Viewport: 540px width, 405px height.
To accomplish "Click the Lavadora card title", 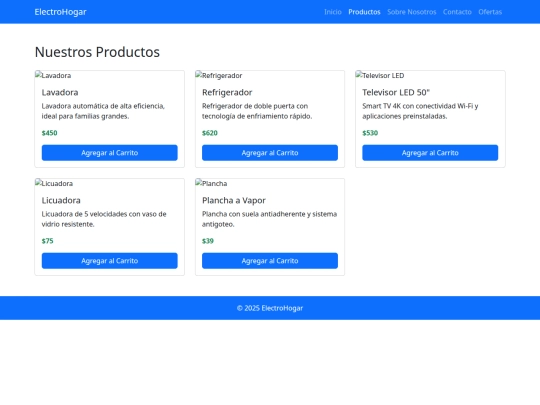I will (x=60, y=92).
